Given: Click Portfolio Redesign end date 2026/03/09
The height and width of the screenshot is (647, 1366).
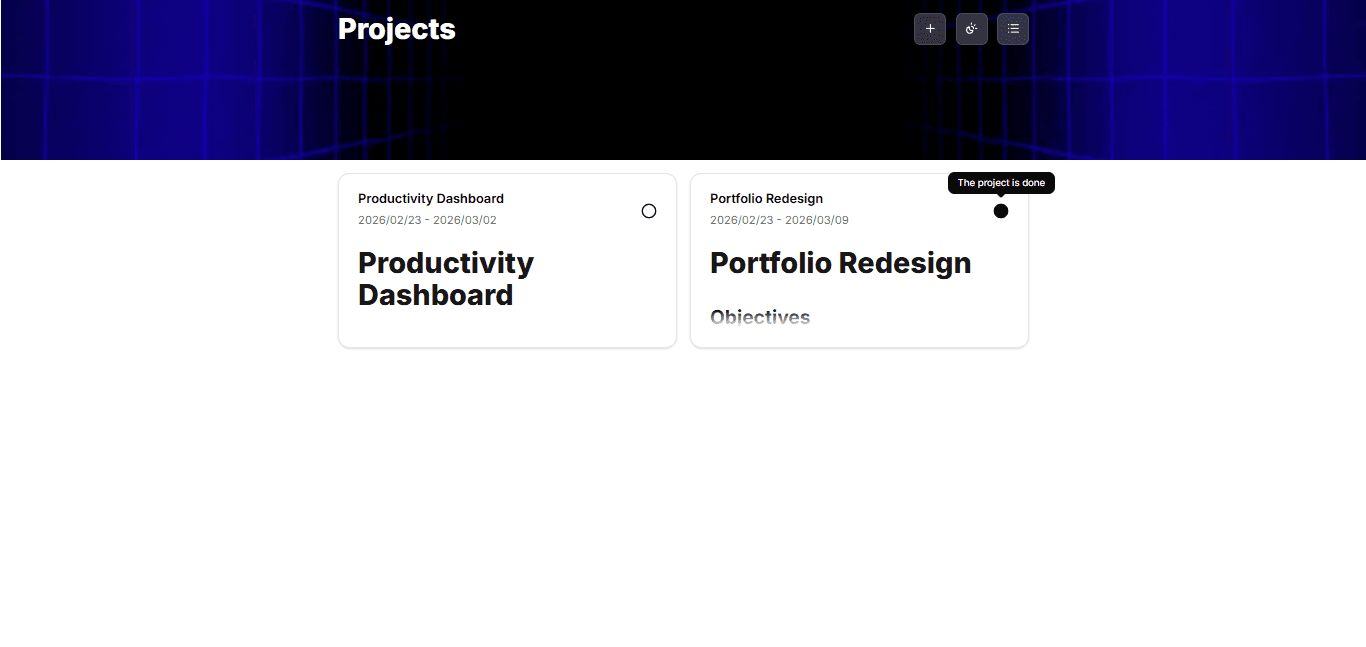Looking at the screenshot, I should [817, 220].
